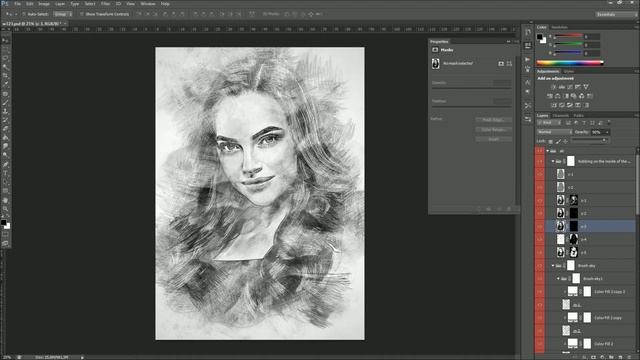Open the Essentials workspace dropdown
This screenshot has width=640, height=360.
pos(616,14)
